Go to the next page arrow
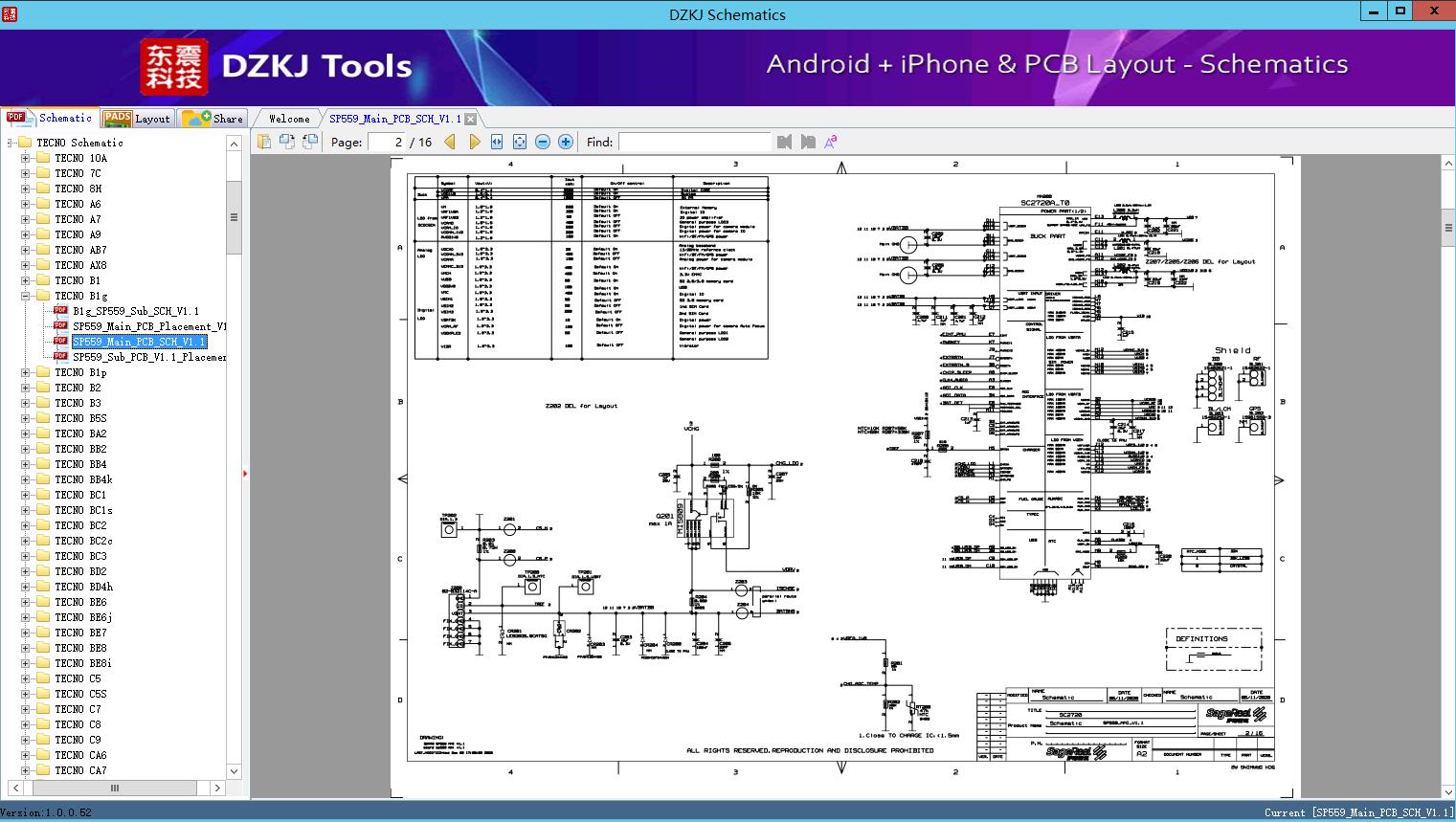This screenshot has height=822, width=1456. [x=474, y=142]
